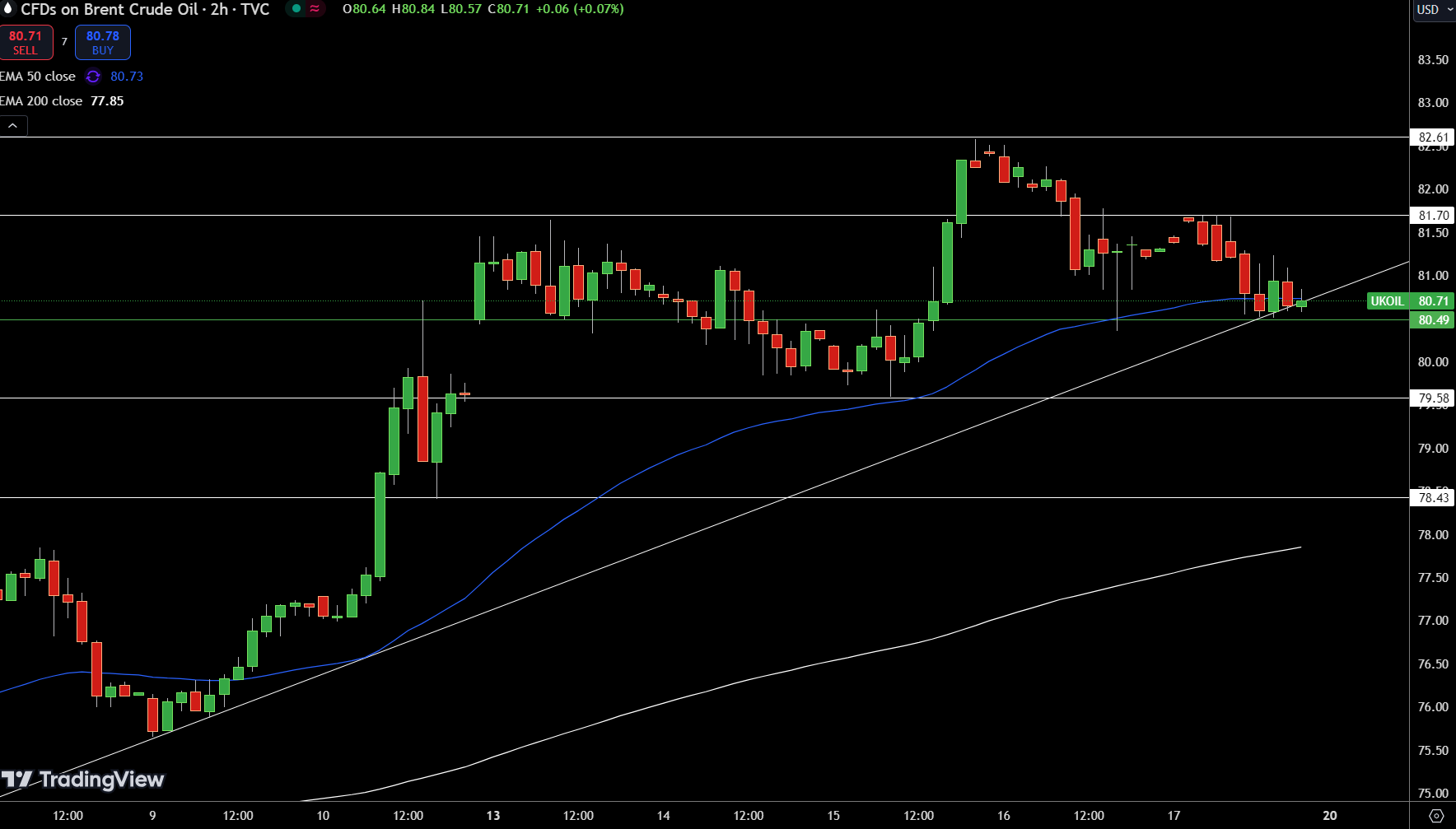1456x829 pixels.
Task: Click the 77.00 tick on the price scale
Action: pyautogui.click(x=1433, y=621)
